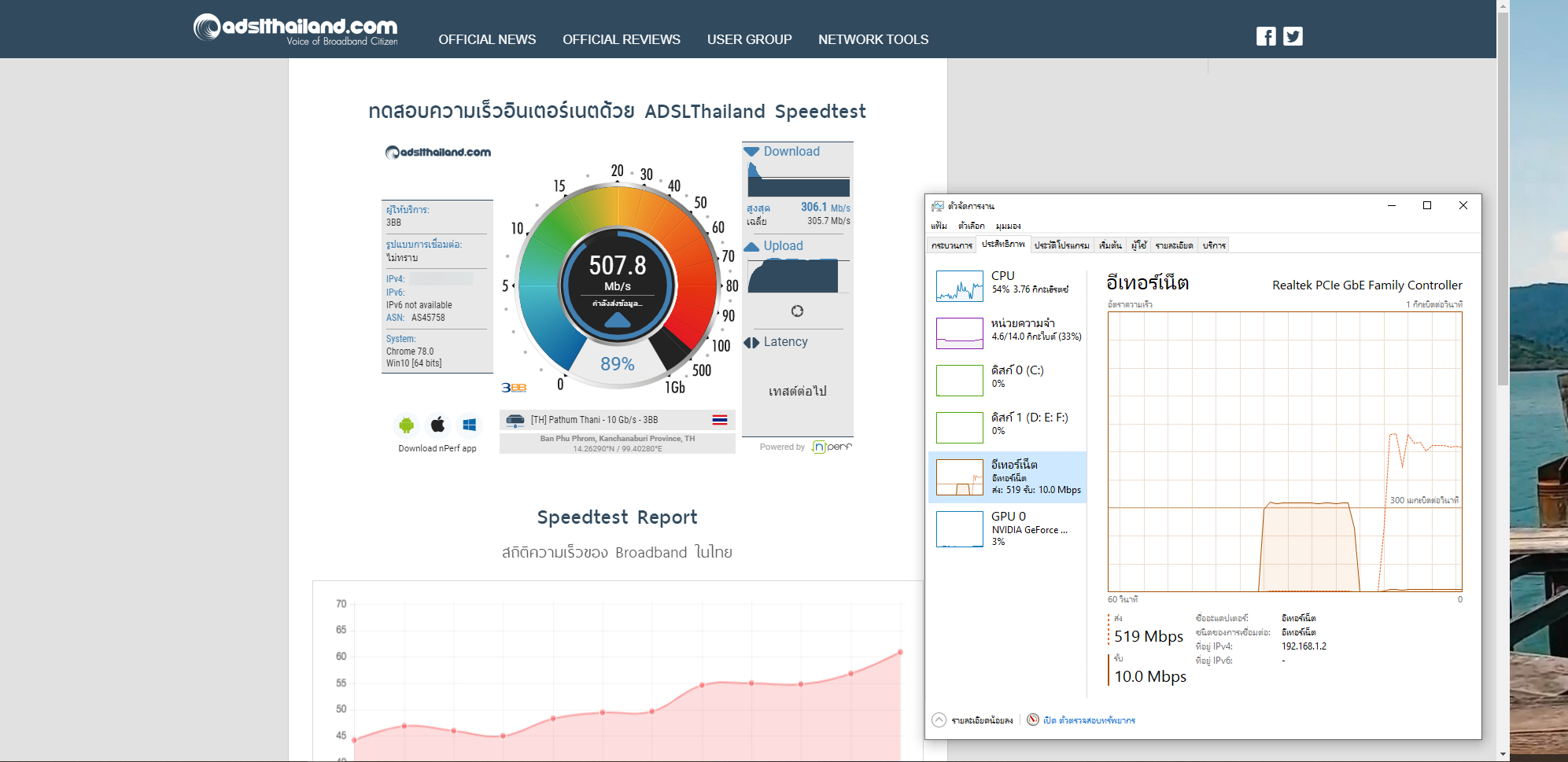
Task: Switch to the บริการ tab
Action: [x=1214, y=245]
